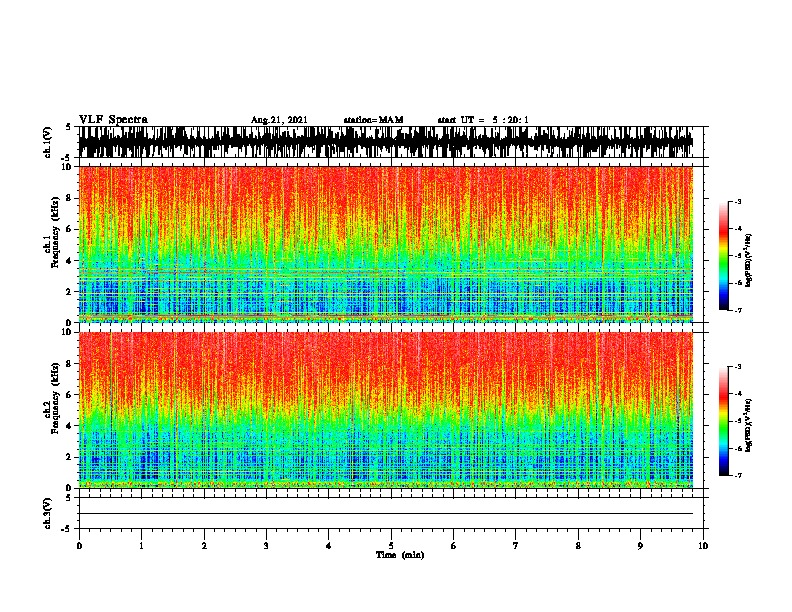Click the 6 kHz tick of ch.1 spectrogram
792x612 pixels.
click(x=70, y=229)
